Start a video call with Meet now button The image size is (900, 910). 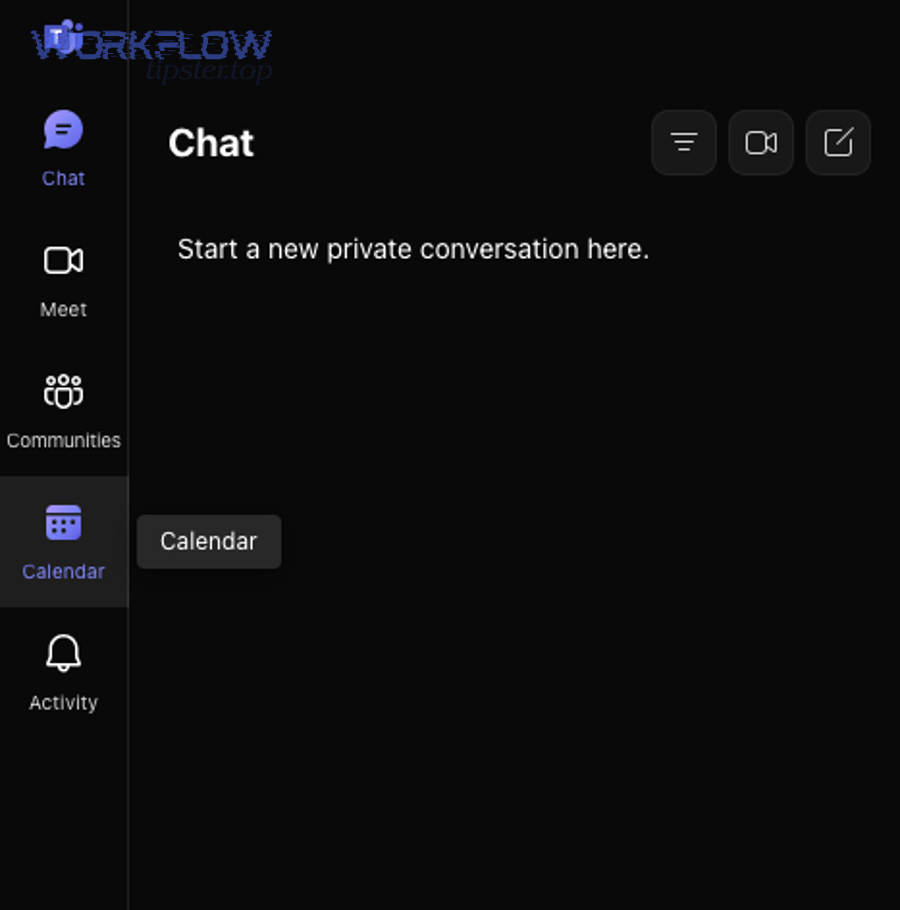tap(761, 143)
